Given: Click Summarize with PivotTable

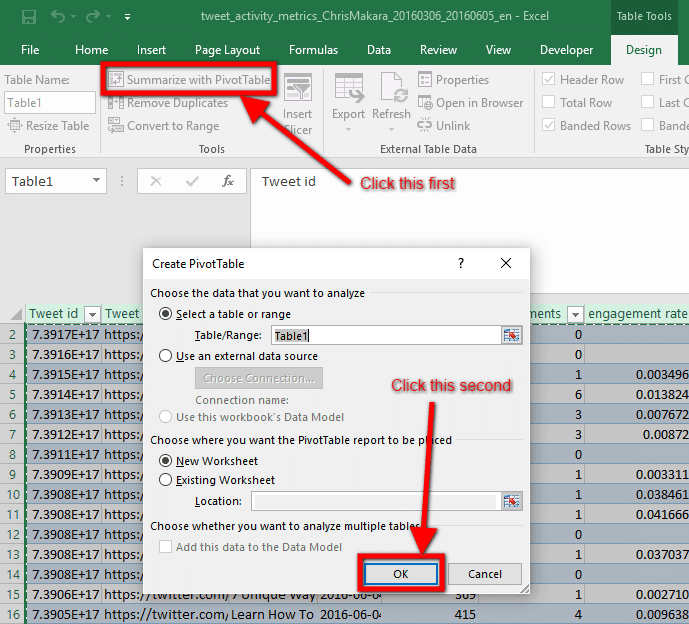Looking at the screenshot, I should click(x=189, y=80).
